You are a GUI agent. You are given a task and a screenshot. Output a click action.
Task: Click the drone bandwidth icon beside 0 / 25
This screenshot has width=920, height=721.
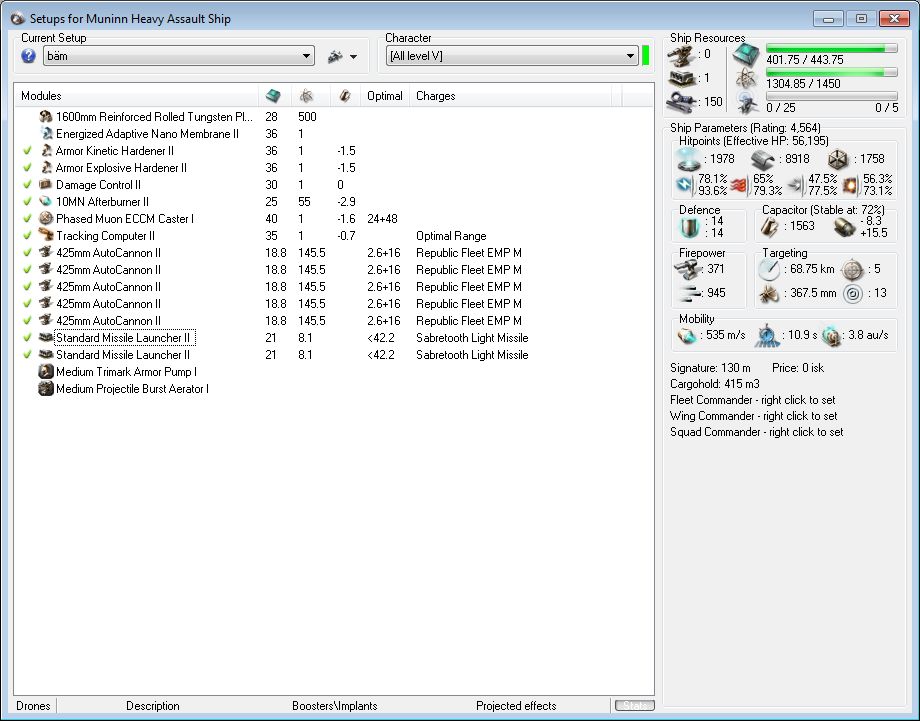pyautogui.click(x=747, y=103)
